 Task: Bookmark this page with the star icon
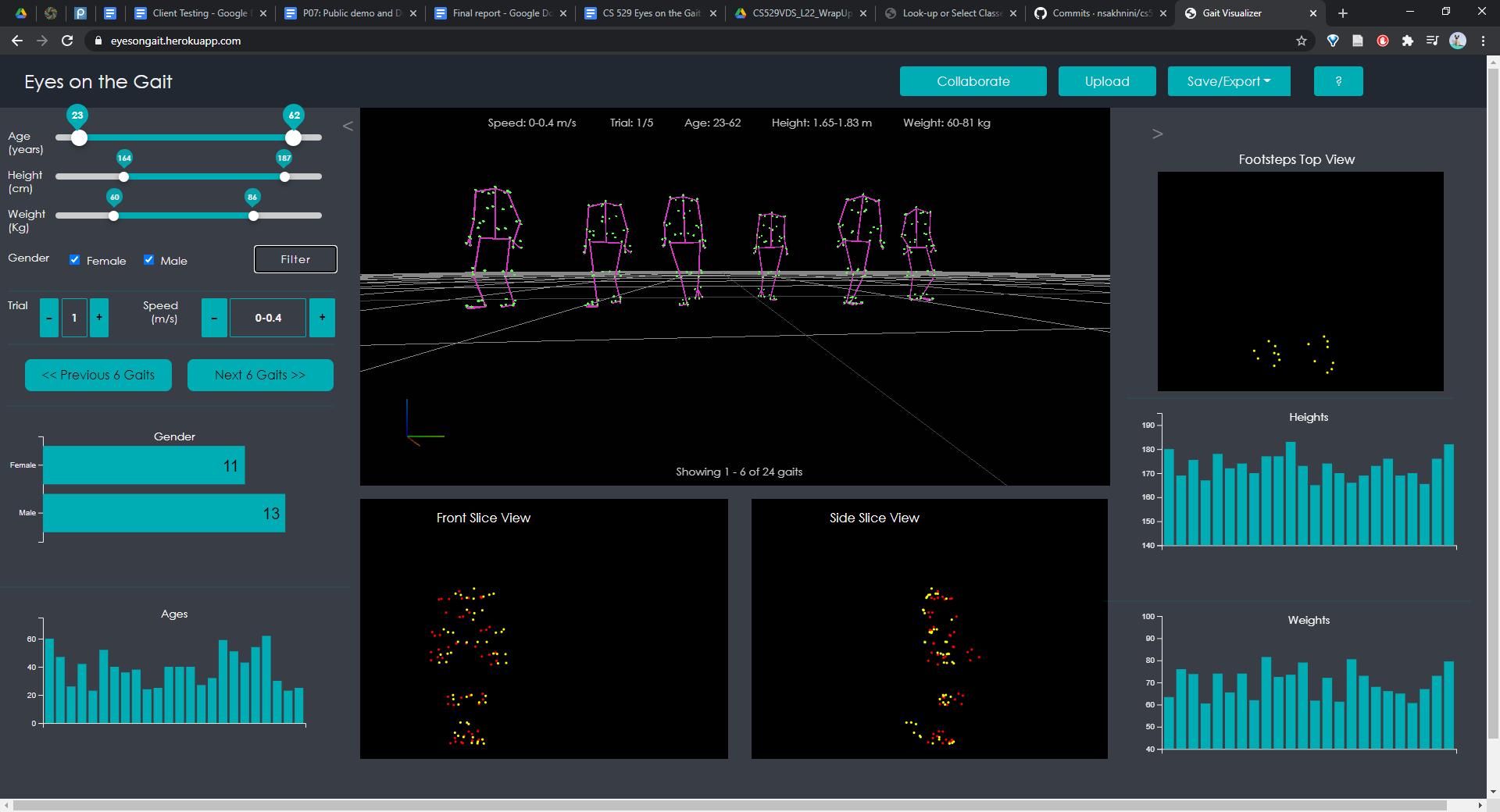[x=1301, y=41]
